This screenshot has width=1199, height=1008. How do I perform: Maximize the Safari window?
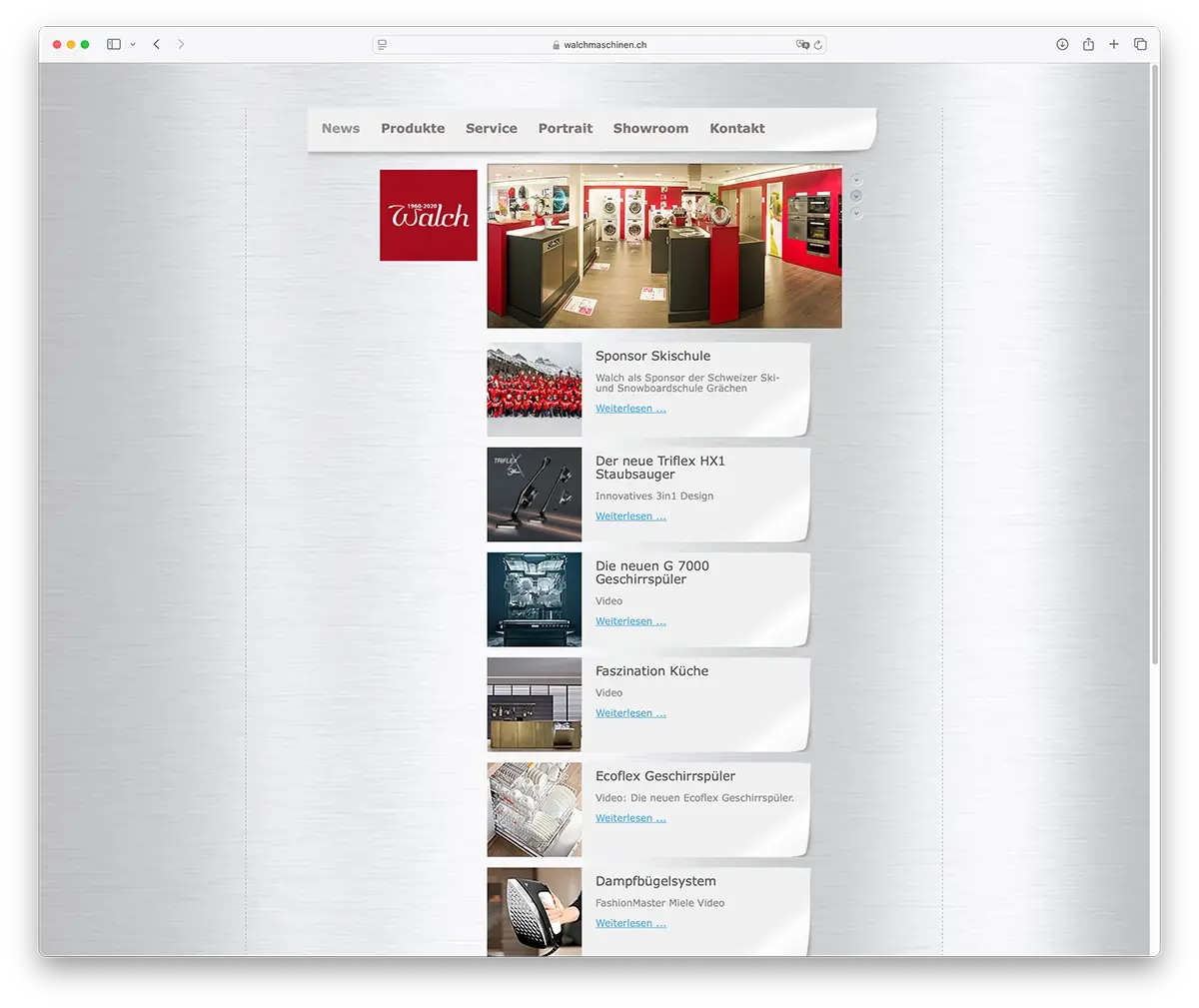[85, 44]
